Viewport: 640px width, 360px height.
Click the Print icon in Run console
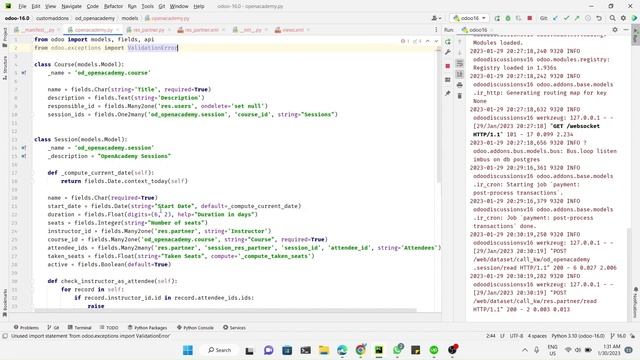pyautogui.click(x=460, y=85)
